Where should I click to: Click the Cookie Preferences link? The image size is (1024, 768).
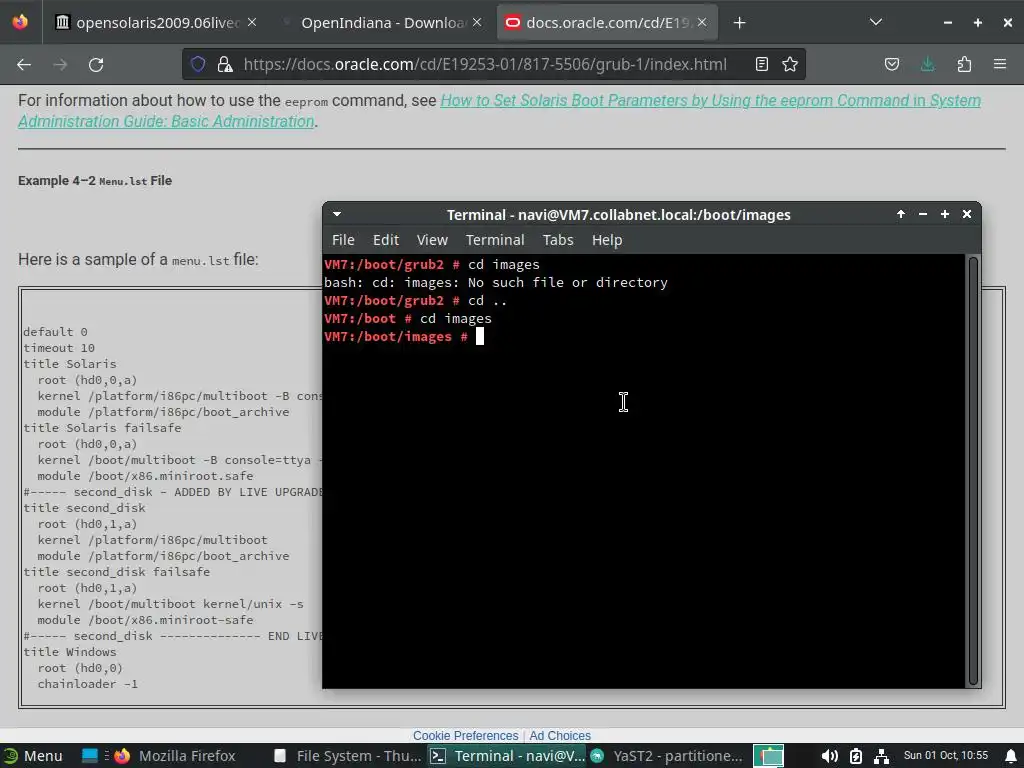465,735
